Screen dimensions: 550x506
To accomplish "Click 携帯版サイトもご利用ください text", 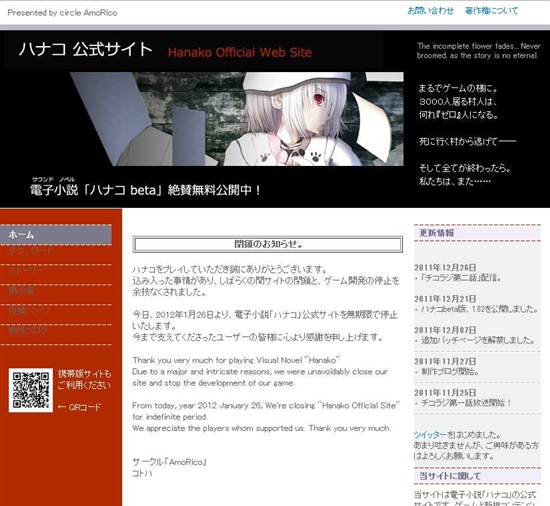I will (84, 379).
